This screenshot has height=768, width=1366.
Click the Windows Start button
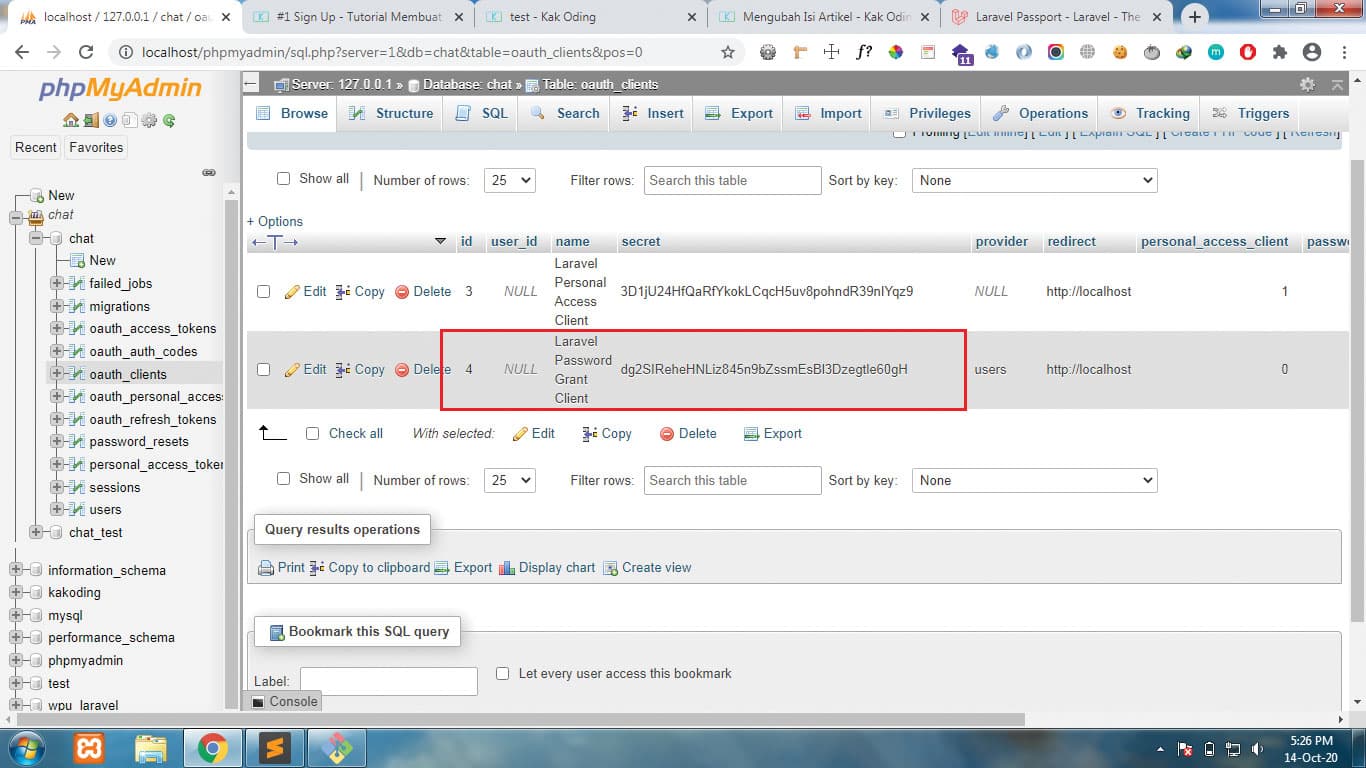[x=28, y=748]
